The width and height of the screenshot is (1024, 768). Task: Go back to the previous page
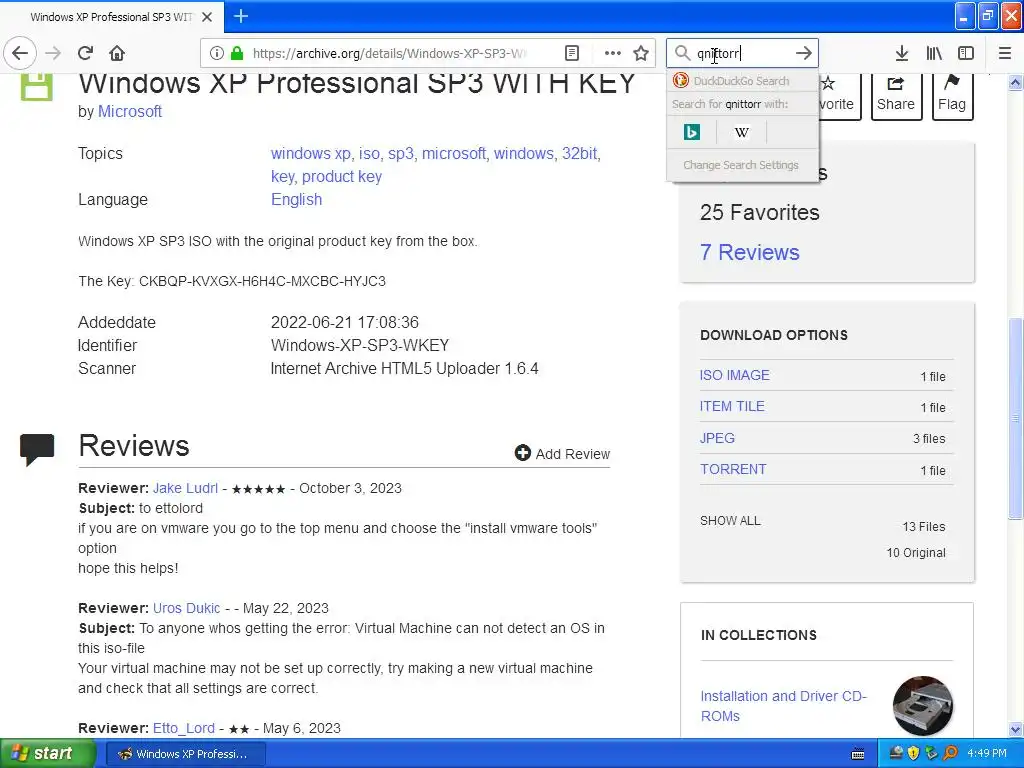(x=20, y=53)
